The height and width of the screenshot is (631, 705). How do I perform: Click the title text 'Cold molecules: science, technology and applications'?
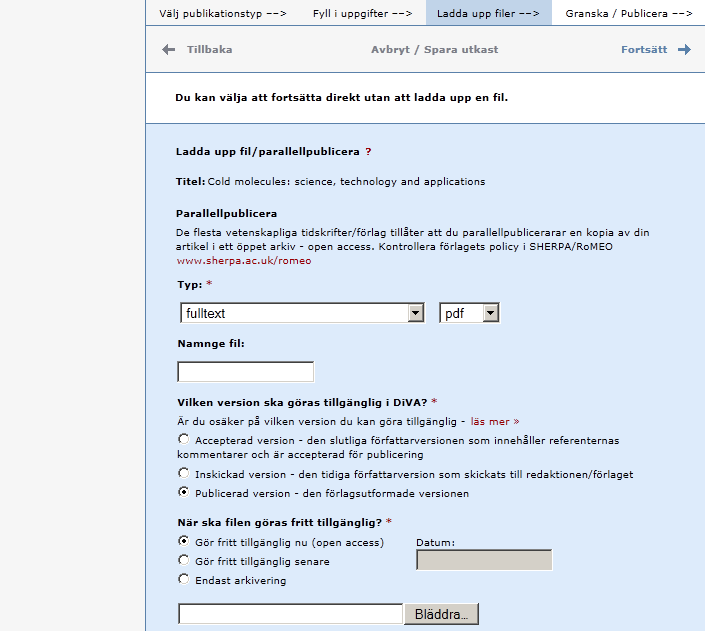click(346, 182)
